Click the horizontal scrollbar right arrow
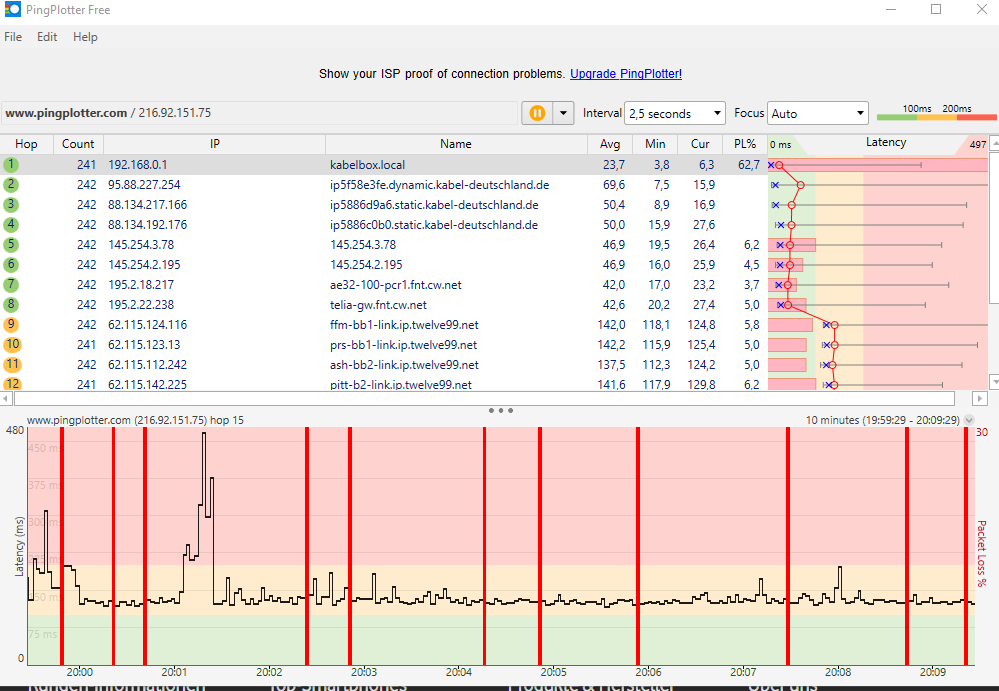The height and width of the screenshot is (691, 999). click(980, 399)
